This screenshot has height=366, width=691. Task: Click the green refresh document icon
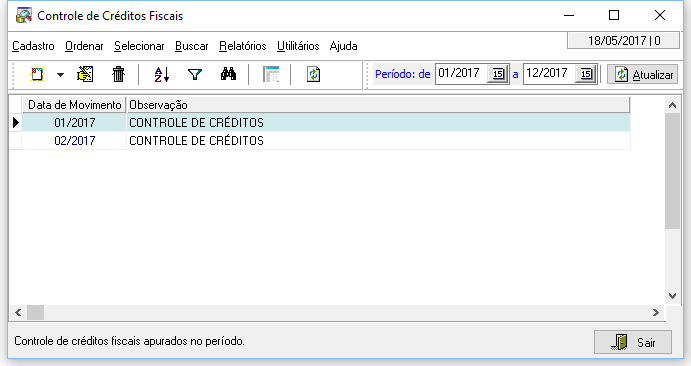click(x=313, y=74)
